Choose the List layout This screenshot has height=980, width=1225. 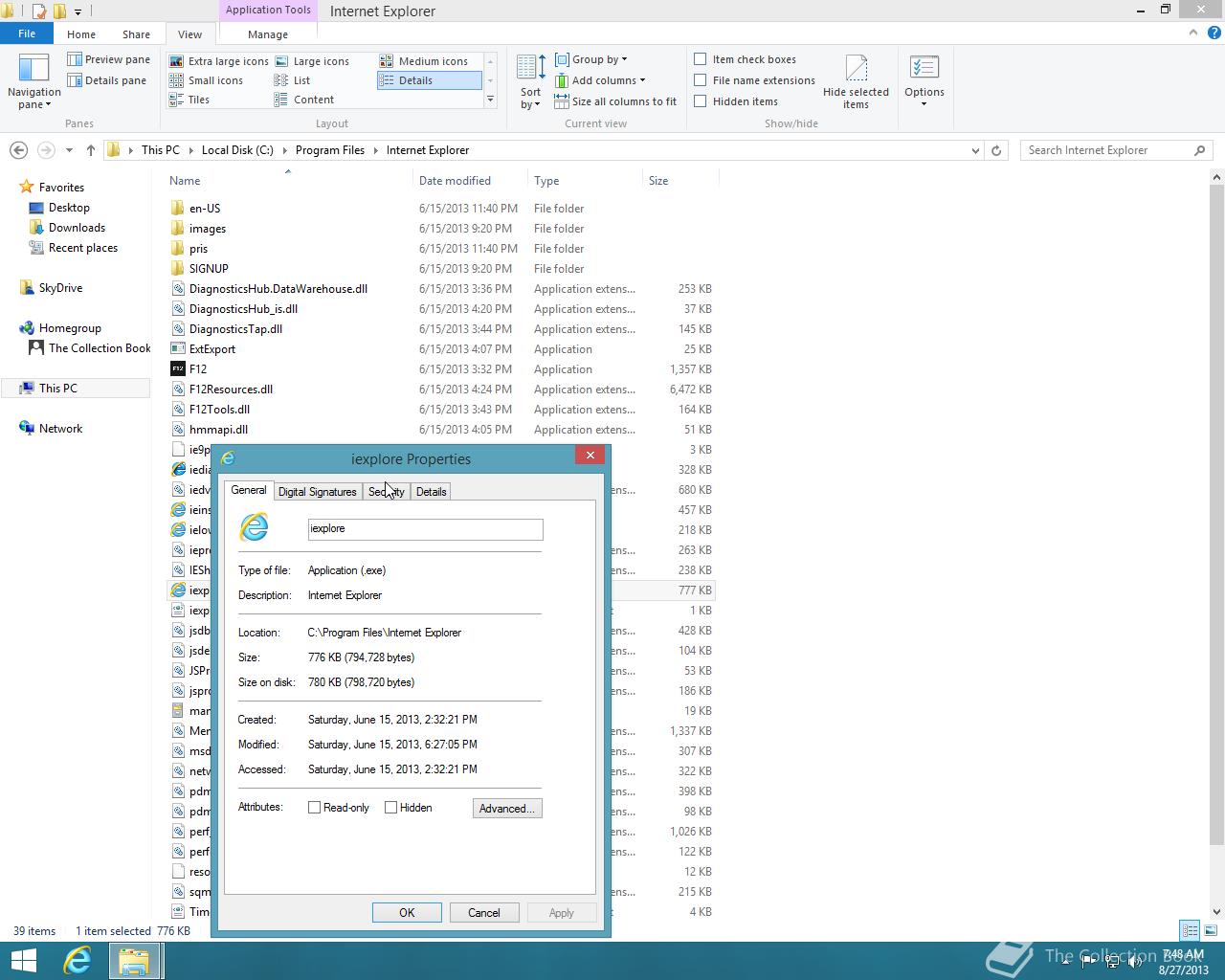click(293, 80)
